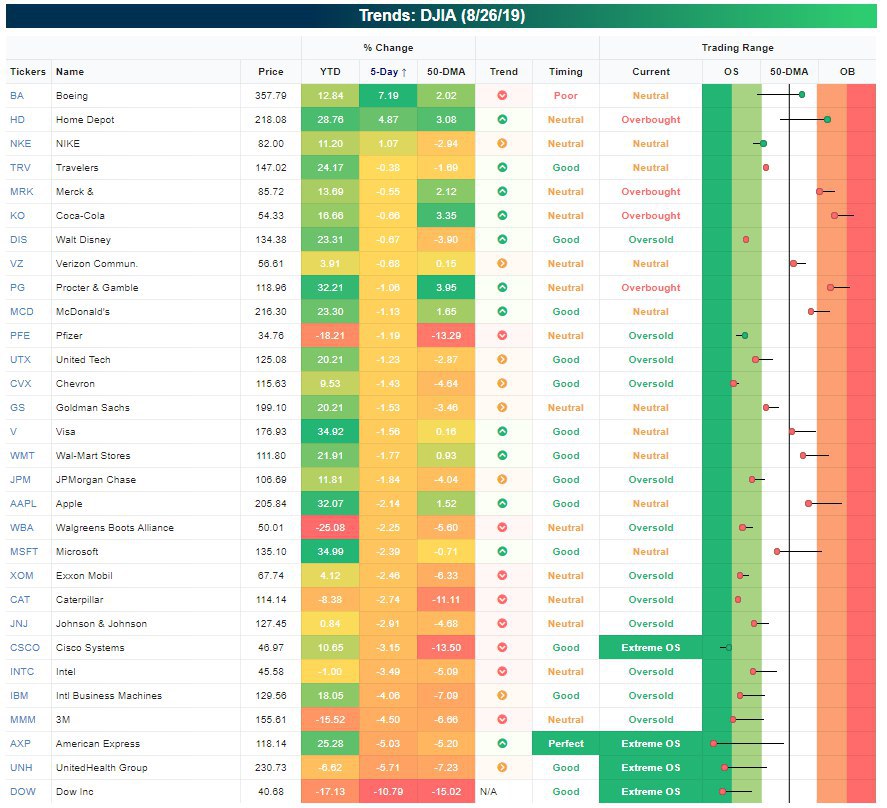Click the uptrend icon in American Express' row
887x808 pixels.
click(502, 743)
